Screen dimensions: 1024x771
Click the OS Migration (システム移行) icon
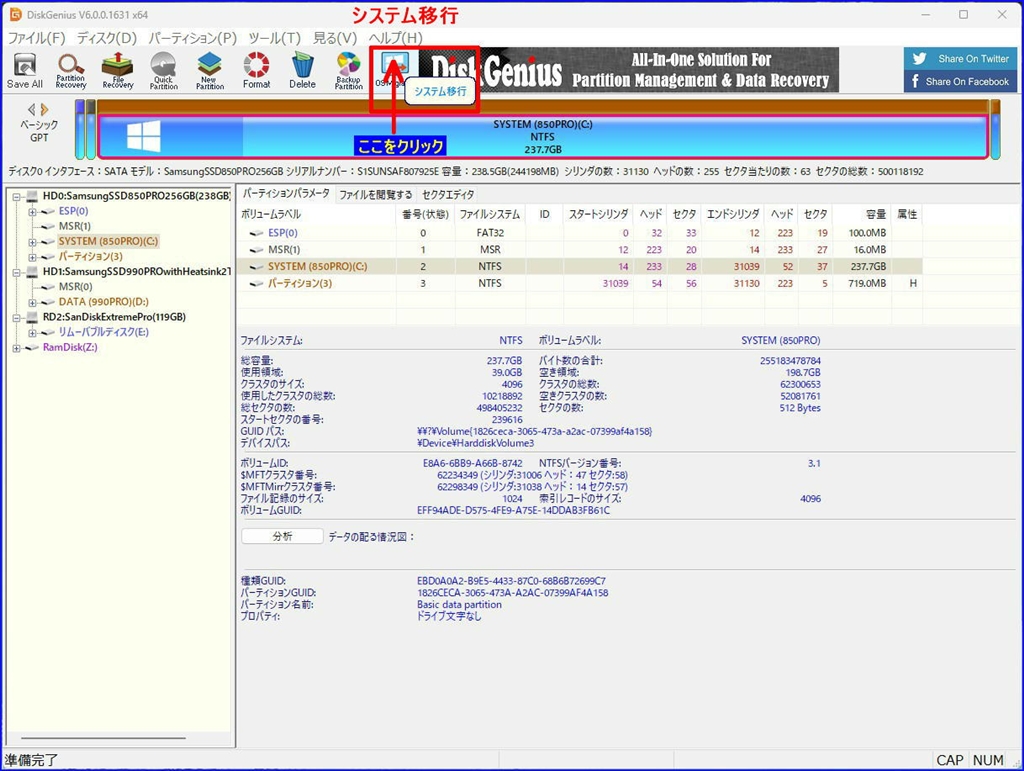pos(394,65)
